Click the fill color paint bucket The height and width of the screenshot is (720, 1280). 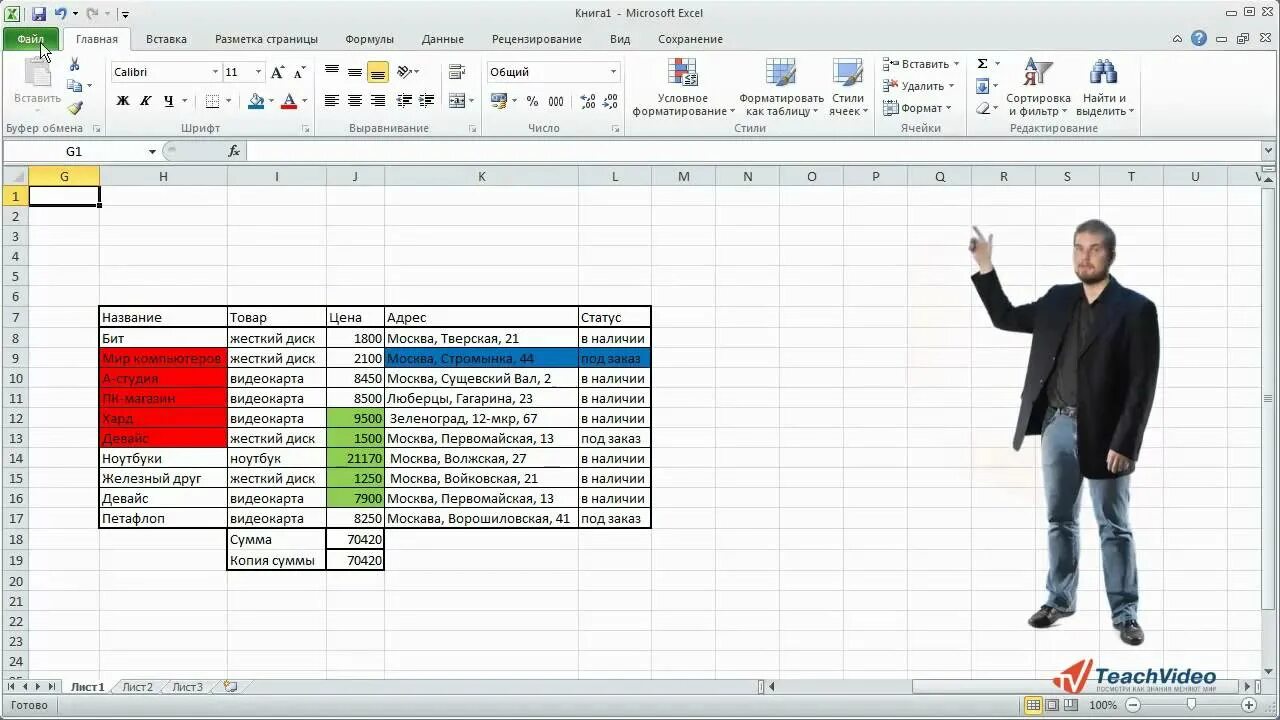[256, 101]
